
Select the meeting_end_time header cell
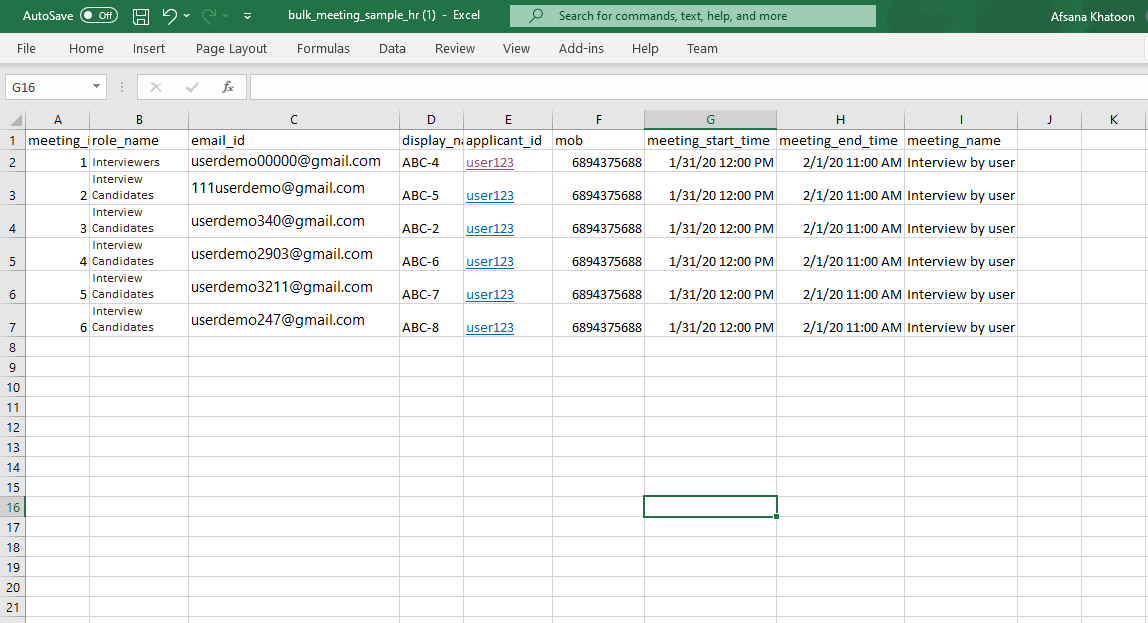[x=840, y=141]
